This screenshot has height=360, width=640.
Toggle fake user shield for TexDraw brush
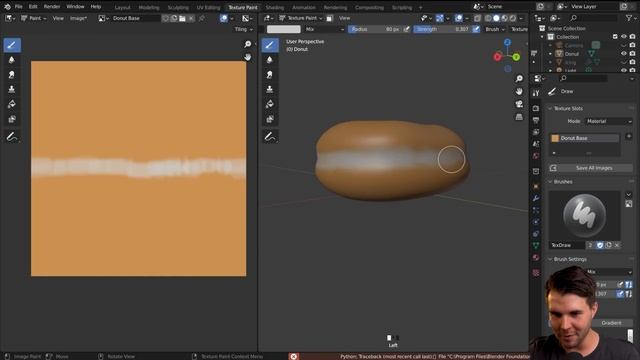(x=600, y=245)
